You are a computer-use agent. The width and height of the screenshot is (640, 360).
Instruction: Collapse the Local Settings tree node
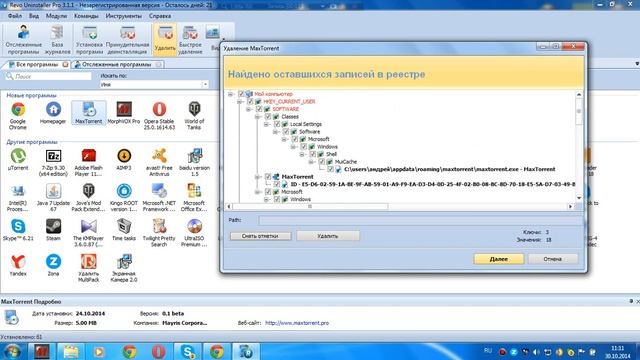pyautogui.click(x=267, y=124)
